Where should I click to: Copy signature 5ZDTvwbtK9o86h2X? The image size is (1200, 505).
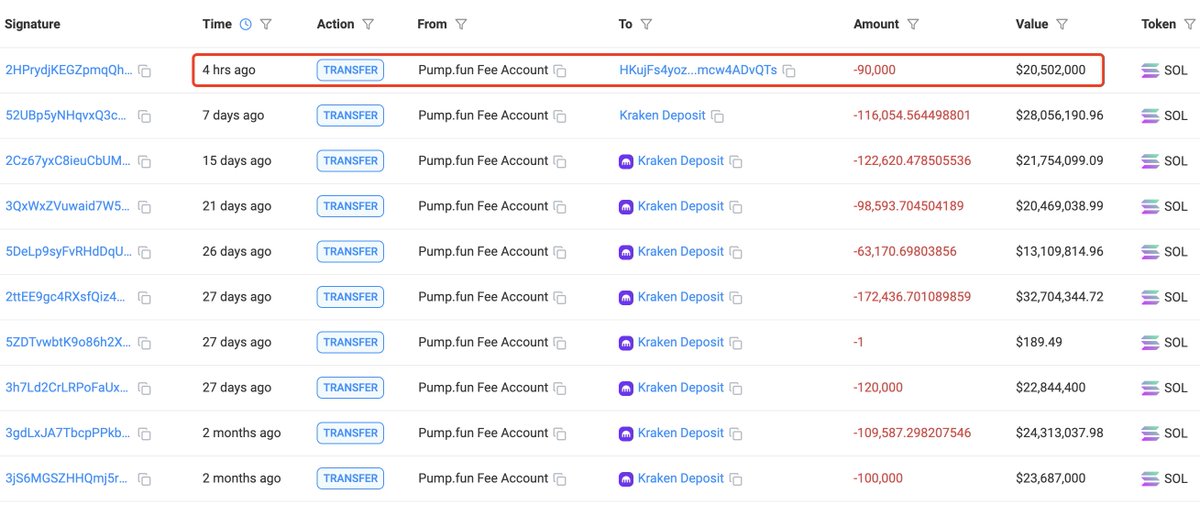(145, 343)
